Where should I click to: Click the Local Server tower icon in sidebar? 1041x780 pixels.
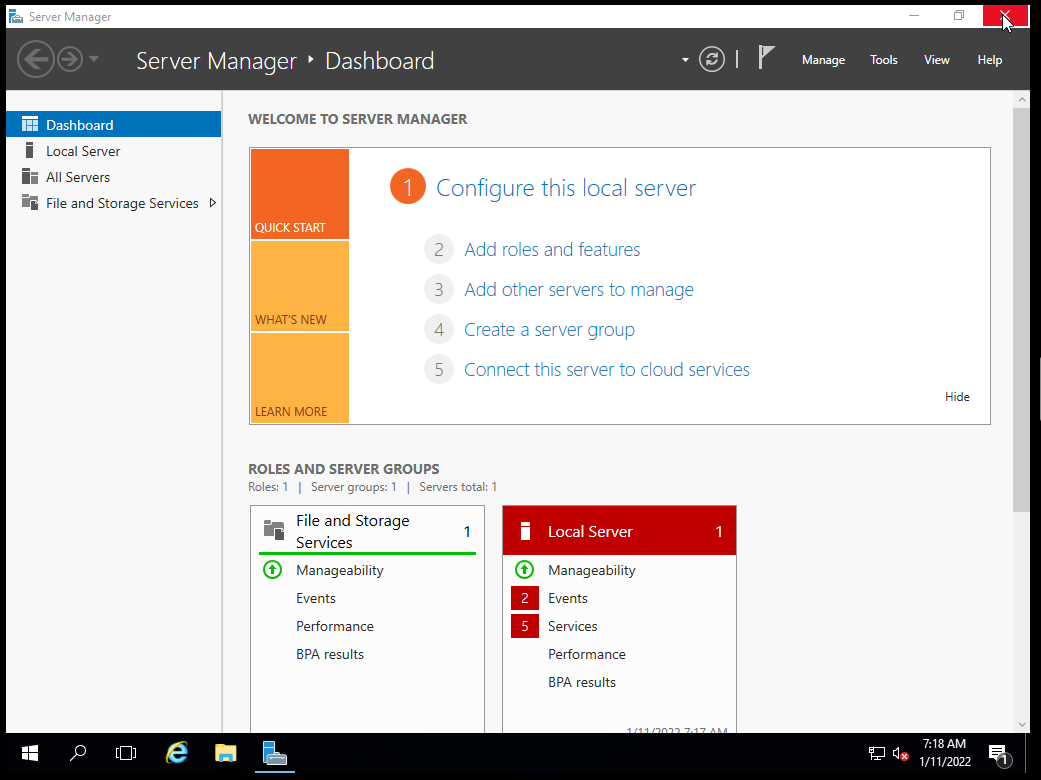pyautogui.click(x=29, y=150)
